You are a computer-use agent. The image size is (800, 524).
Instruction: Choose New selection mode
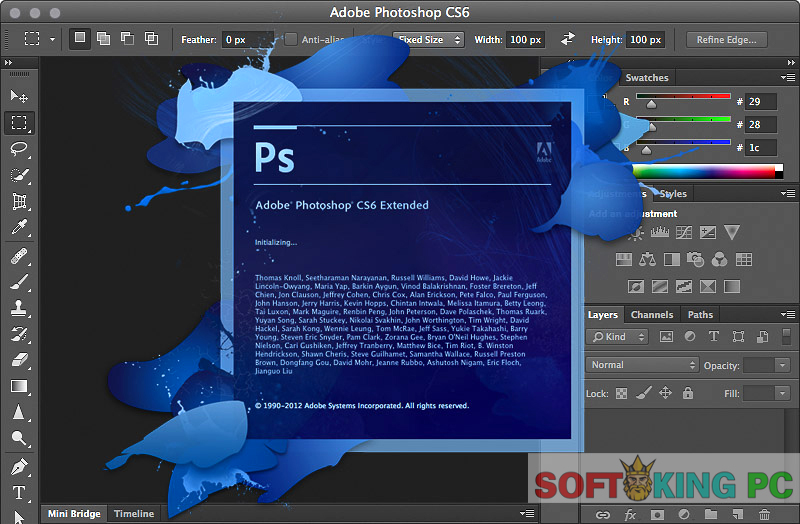(x=80, y=38)
